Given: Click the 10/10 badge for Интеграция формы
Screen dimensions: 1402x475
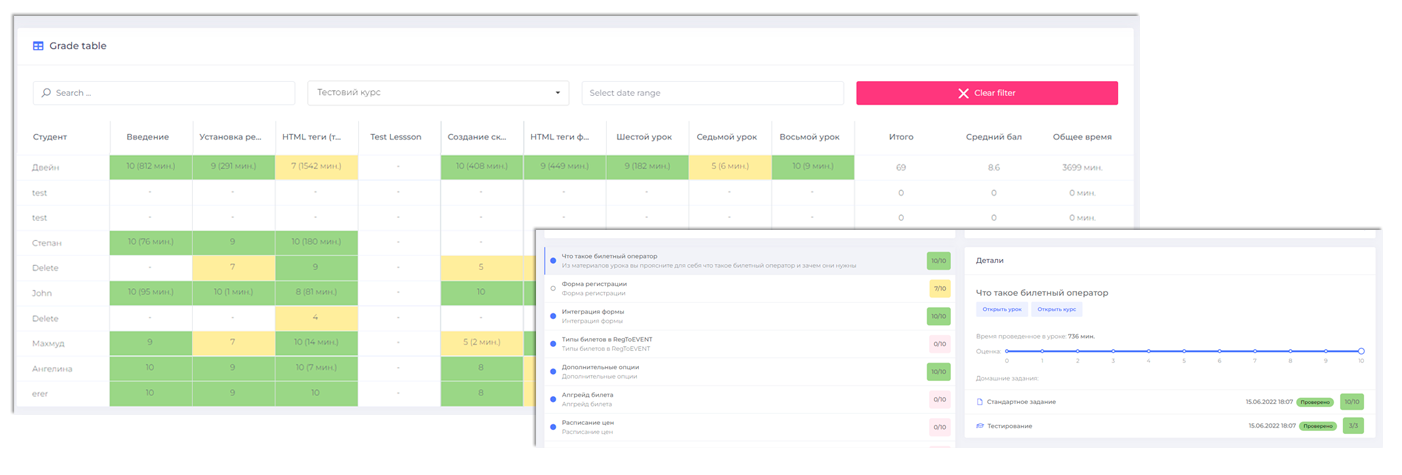Looking at the screenshot, I should (939, 316).
